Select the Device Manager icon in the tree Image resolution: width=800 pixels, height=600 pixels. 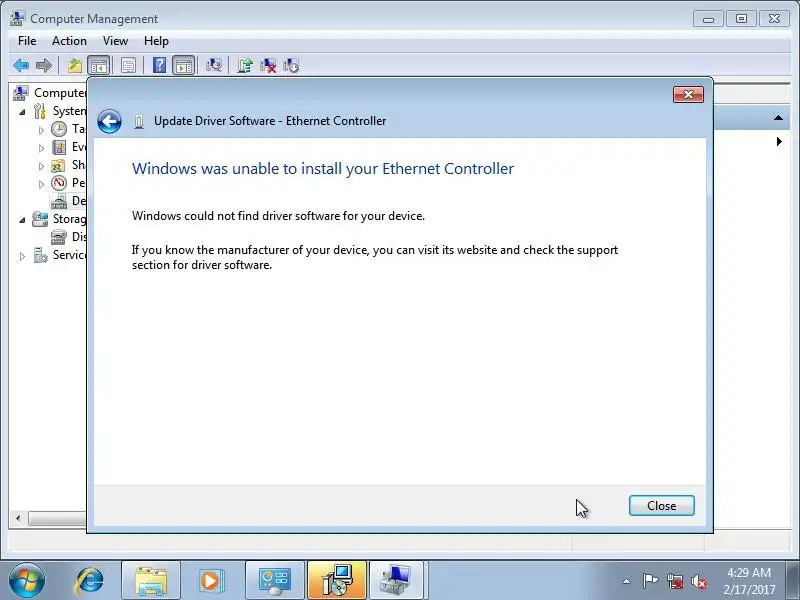tap(59, 201)
